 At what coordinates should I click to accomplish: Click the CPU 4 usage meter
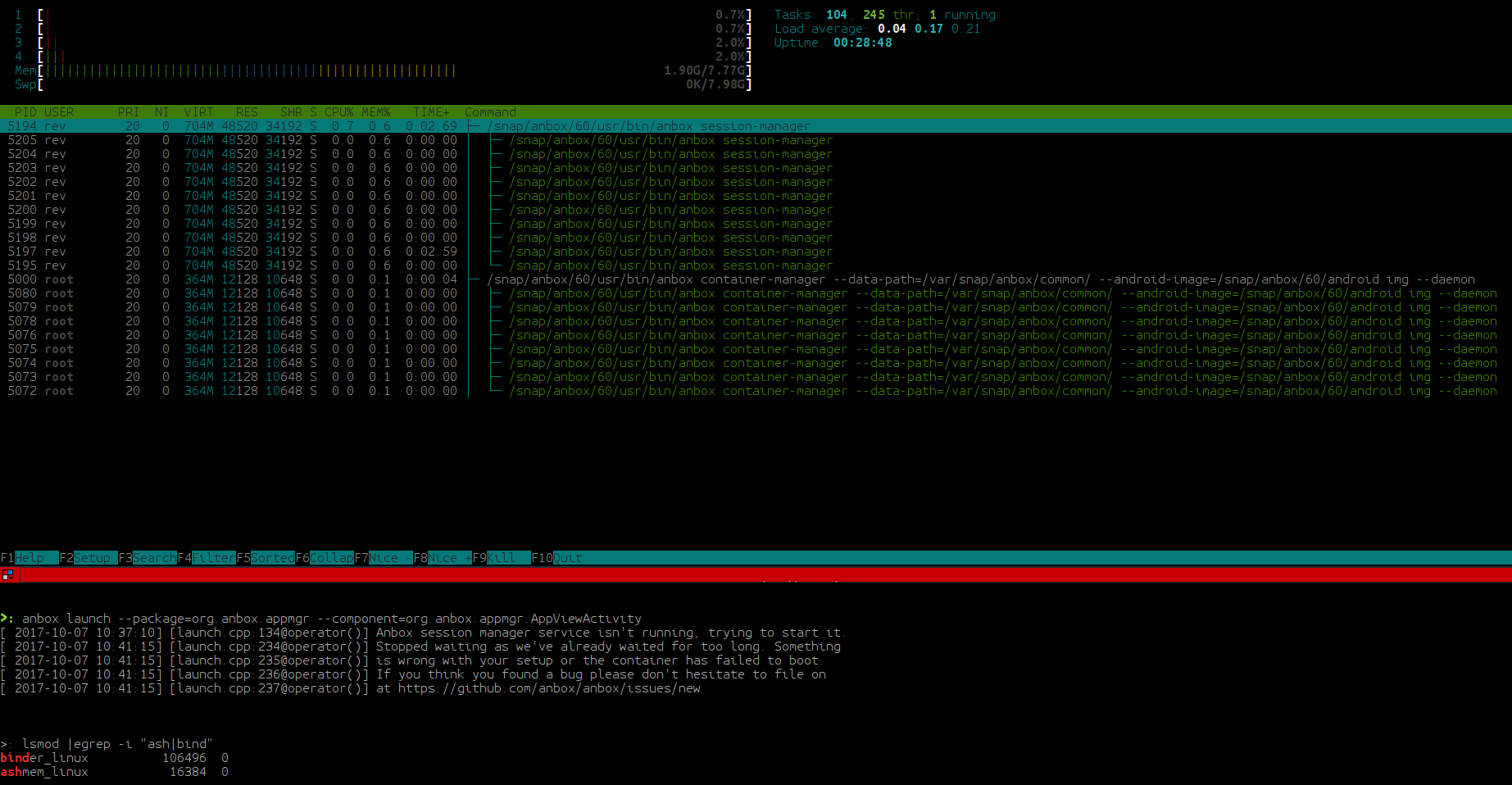click(383, 57)
